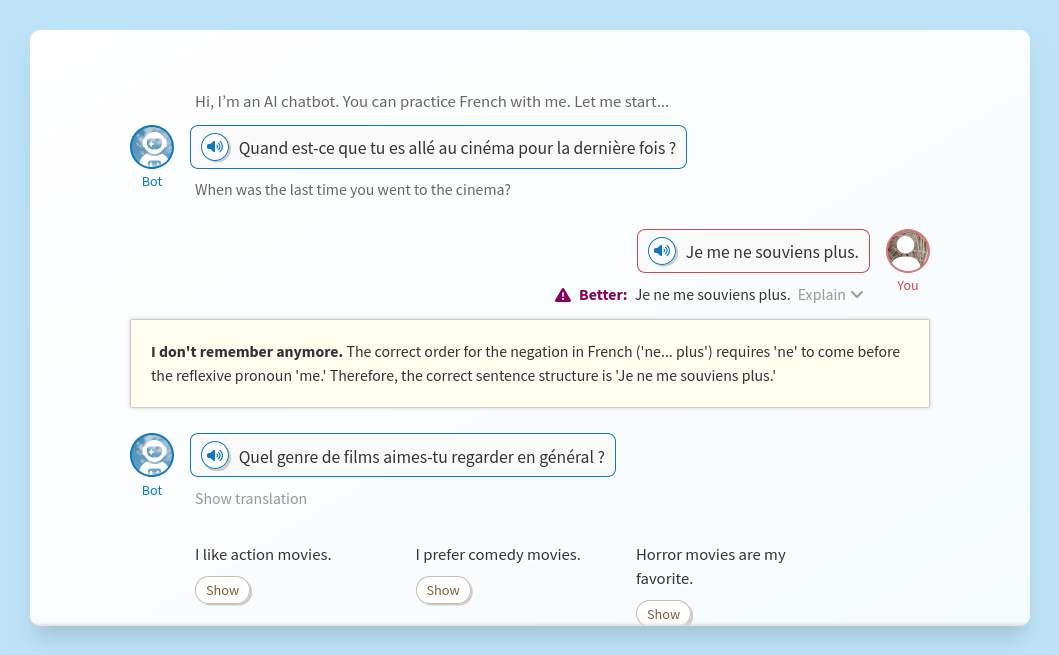Click the You user avatar
Screen dimensions: 1059x655
click(x=907, y=251)
